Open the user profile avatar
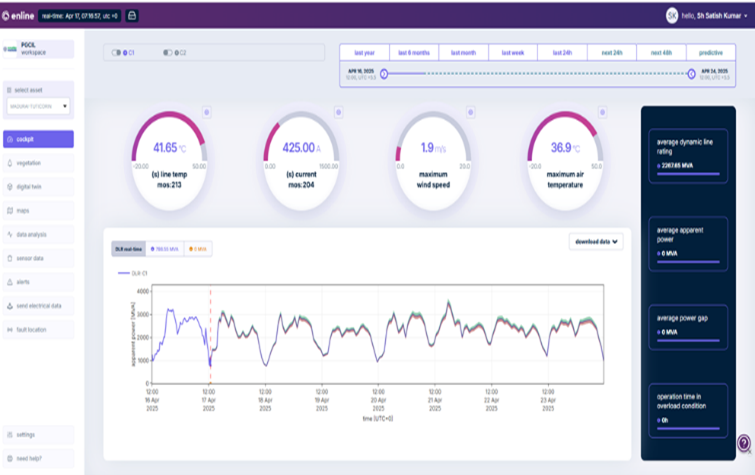 tap(671, 15)
